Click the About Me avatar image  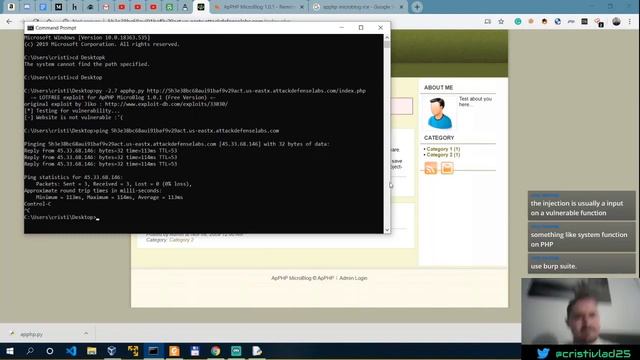click(x=440, y=113)
